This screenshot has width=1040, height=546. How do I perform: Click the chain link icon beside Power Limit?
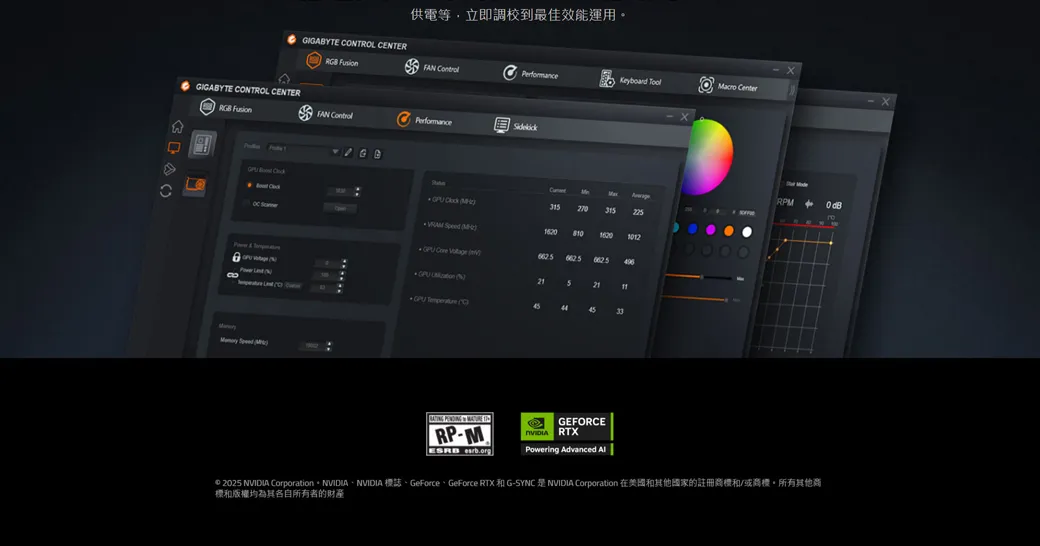(x=233, y=274)
